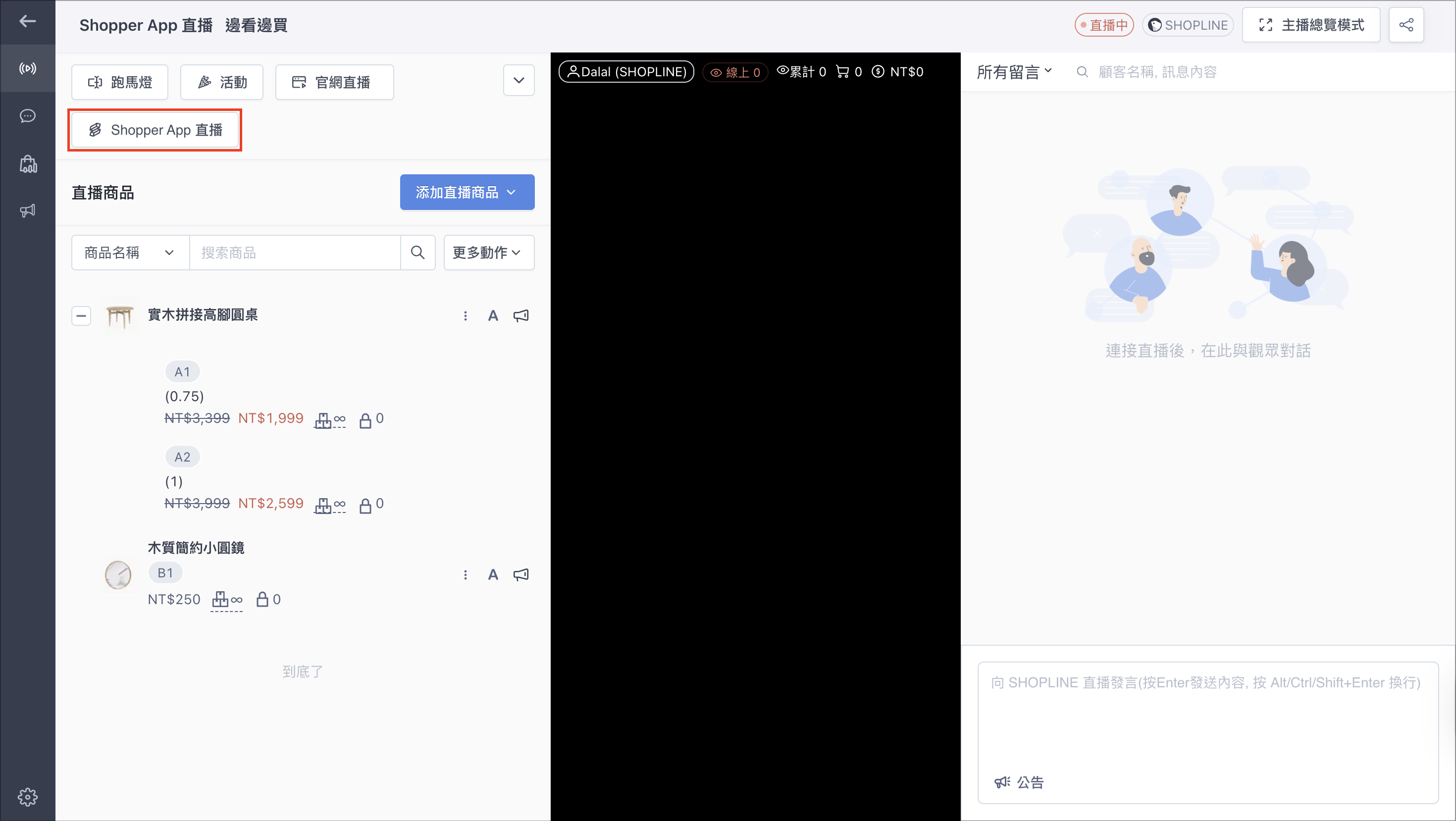Select the 活動 button
Image resolution: width=1456 pixels, height=821 pixels.
click(x=221, y=82)
